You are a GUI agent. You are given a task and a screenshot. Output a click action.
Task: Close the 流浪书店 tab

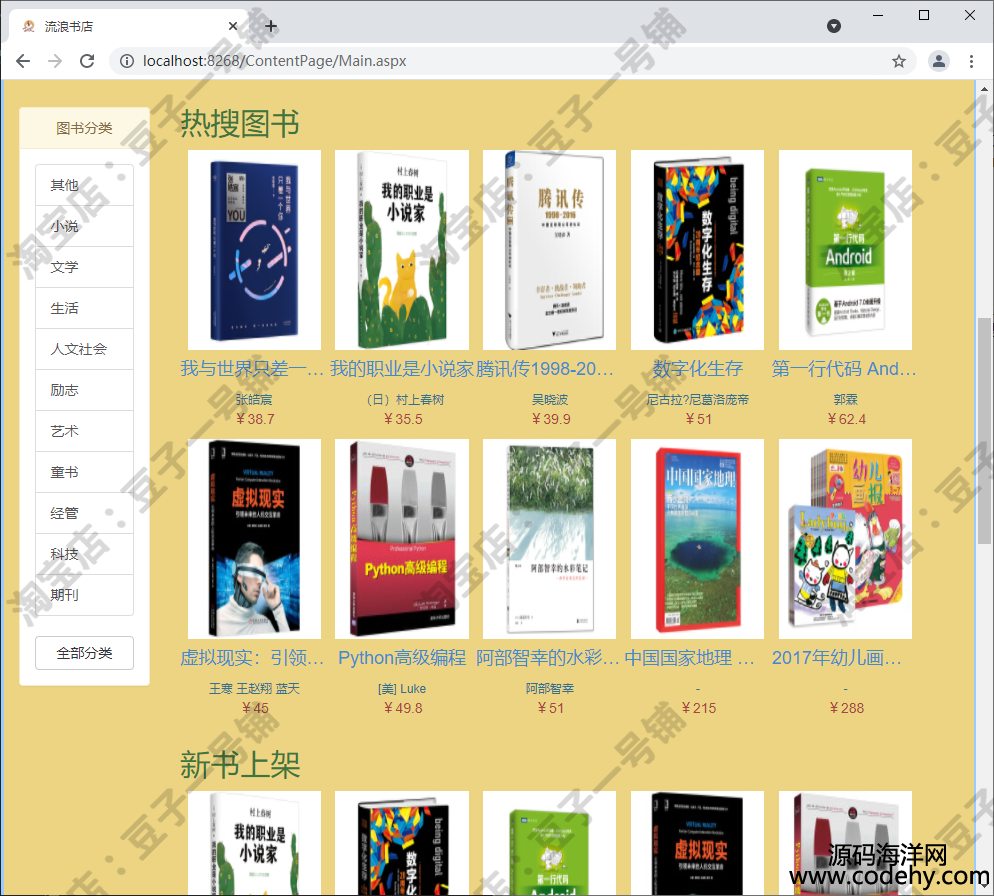233,26
